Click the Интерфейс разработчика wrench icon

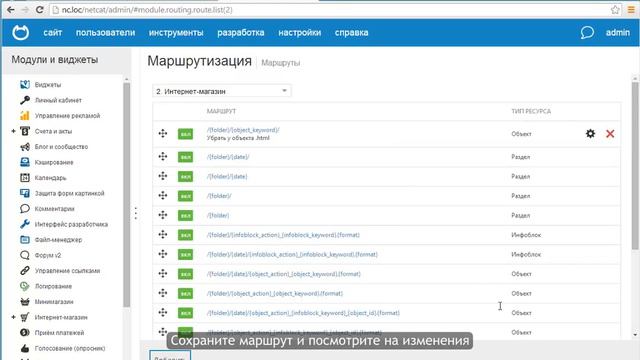click(24, 224)
